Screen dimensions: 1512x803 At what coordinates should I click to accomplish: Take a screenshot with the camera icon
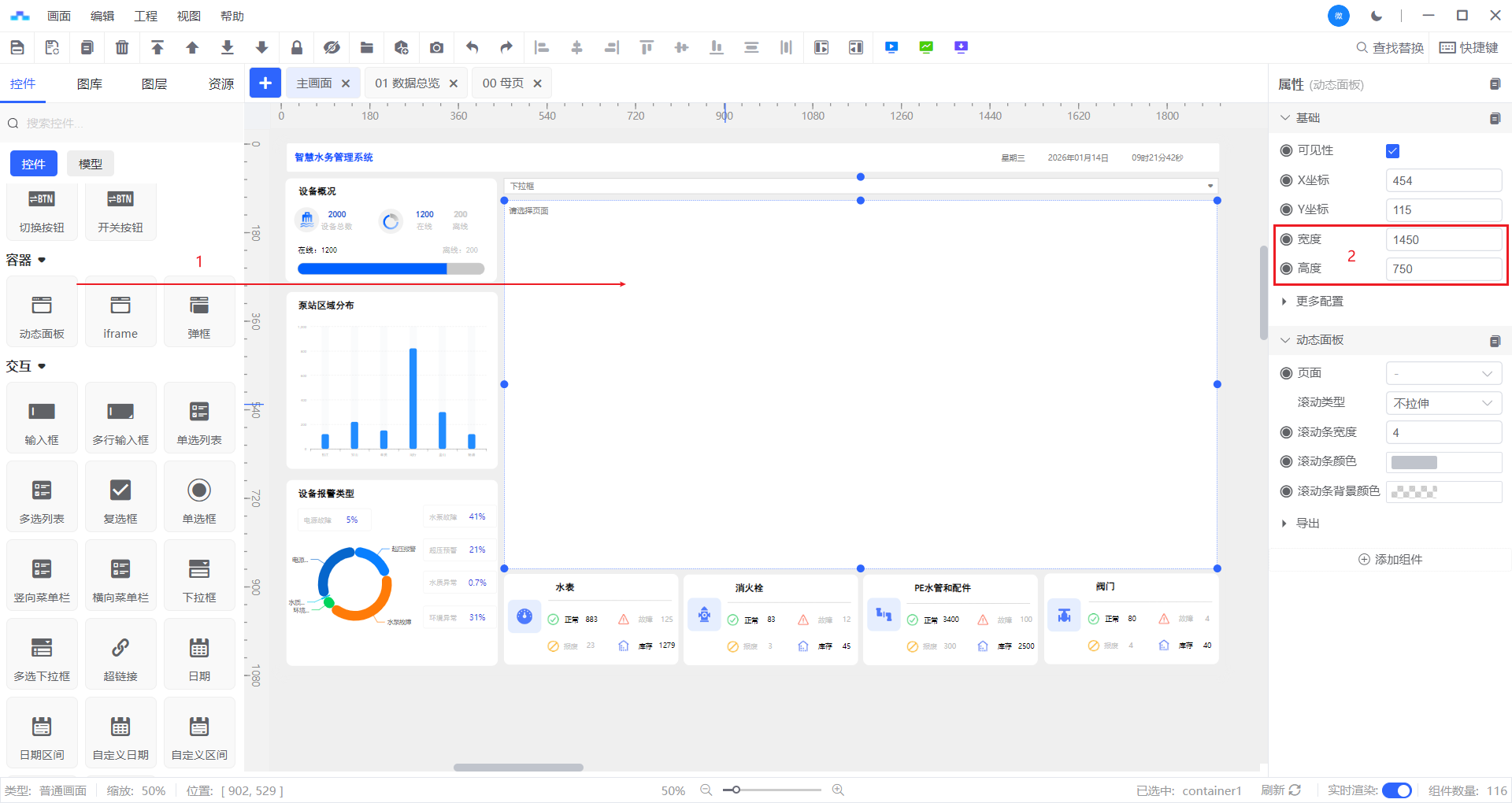(x=436, y=47)
